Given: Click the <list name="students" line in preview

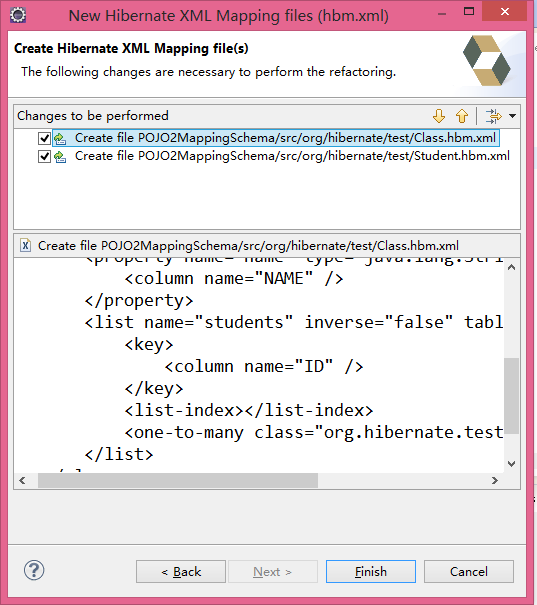Looking at the screenshot, I should click(294, 323).
